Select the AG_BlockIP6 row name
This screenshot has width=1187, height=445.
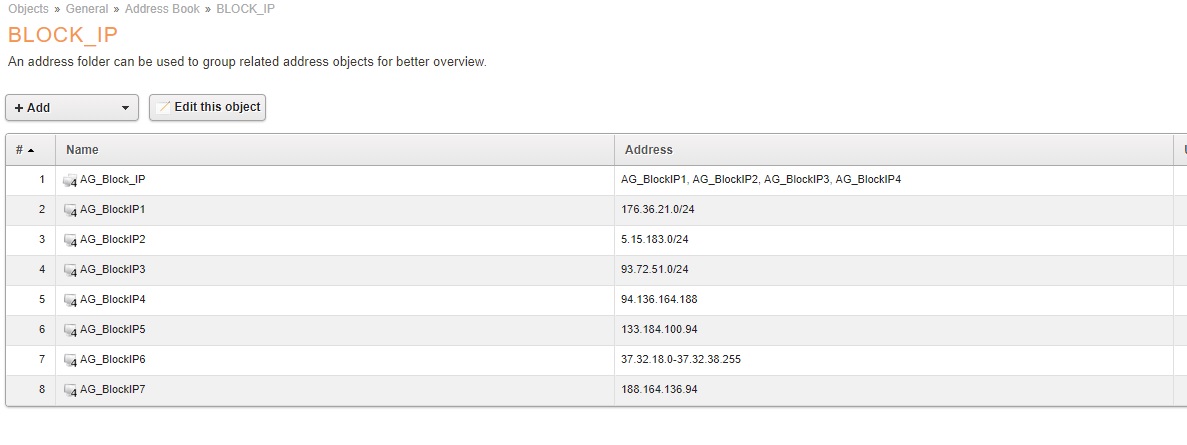point(113,359)
